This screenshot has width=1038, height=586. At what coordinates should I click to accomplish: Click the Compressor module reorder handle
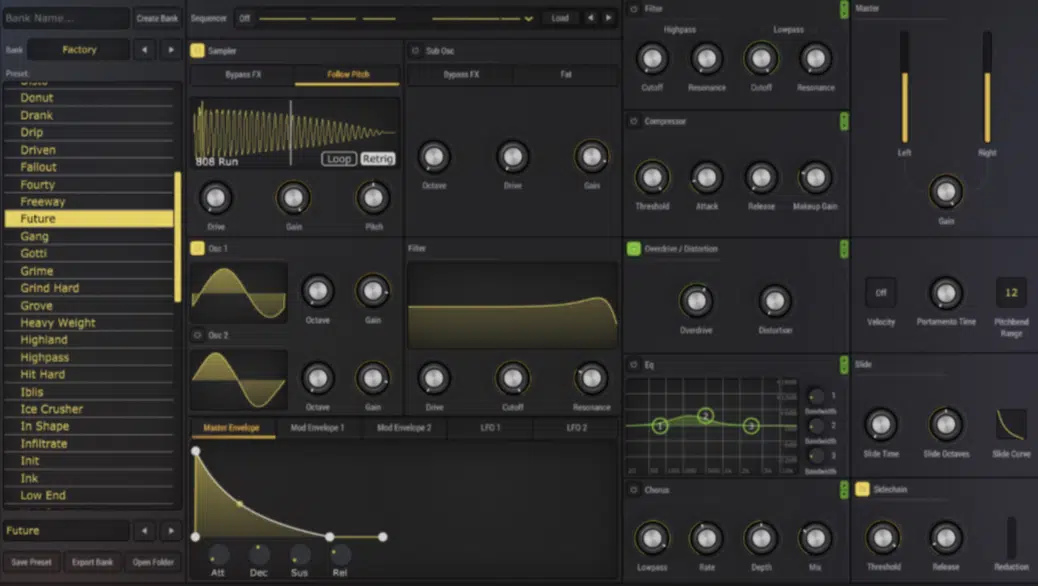click(x=844, y=121)
